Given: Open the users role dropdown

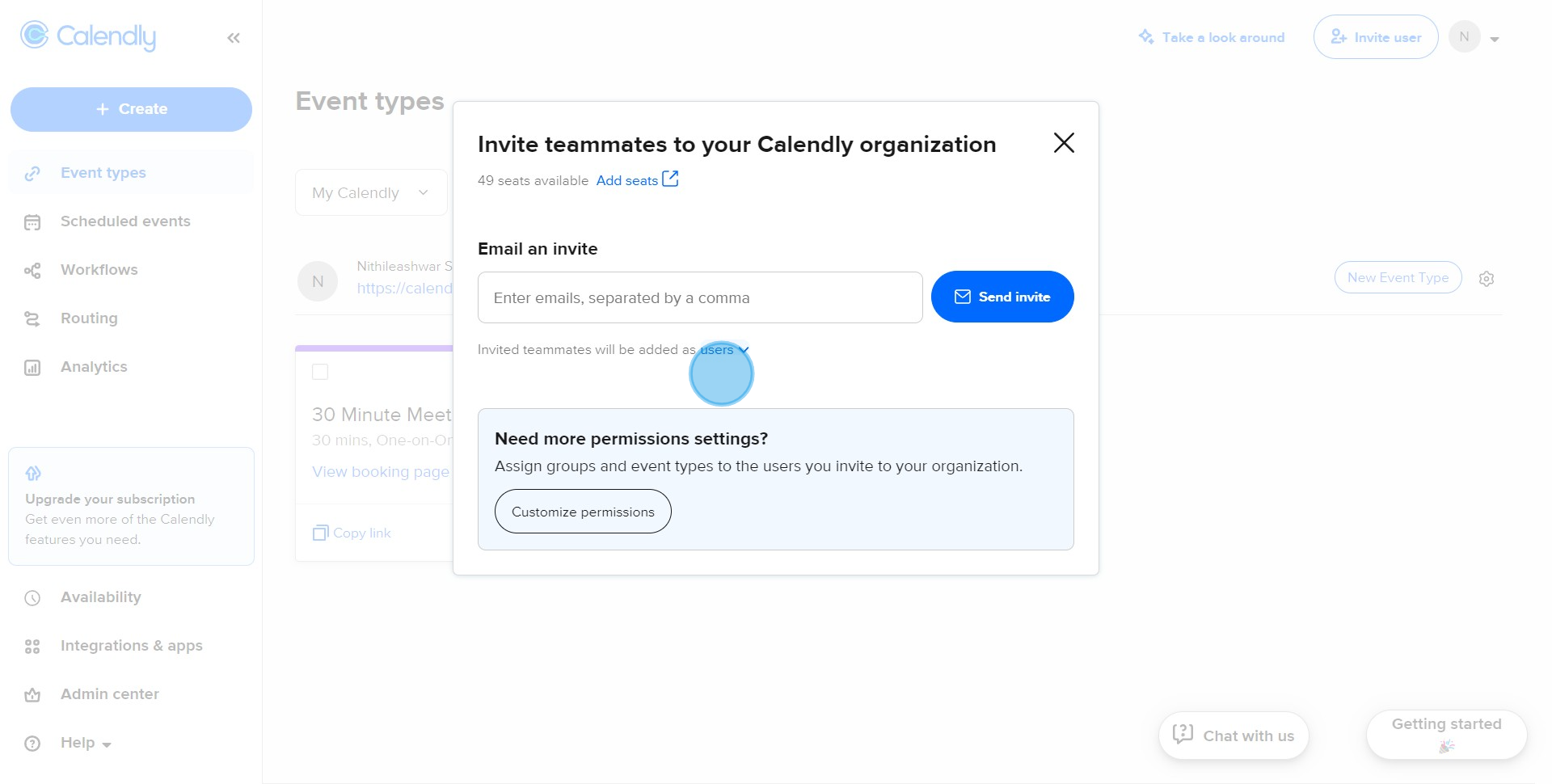Looking at the screenshot, I should [x=724, y=350].
